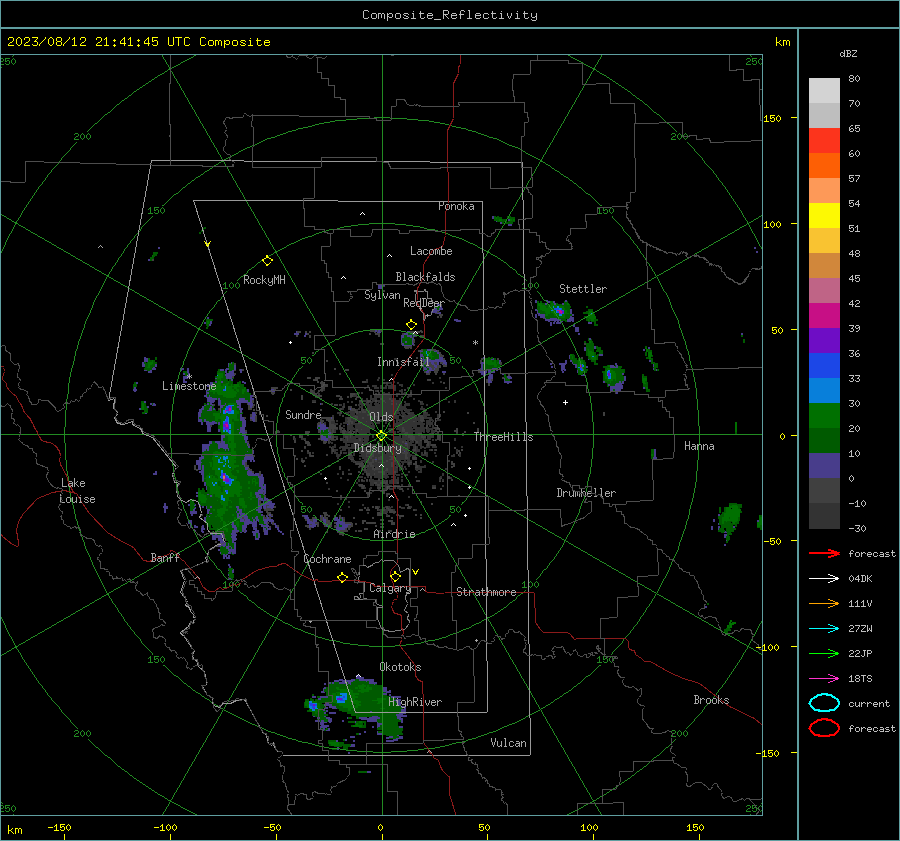Click the cyan 27ZW arrow legend icon
Screen dimensions: 900x841
pyautogui.click(x=824, y=629)
